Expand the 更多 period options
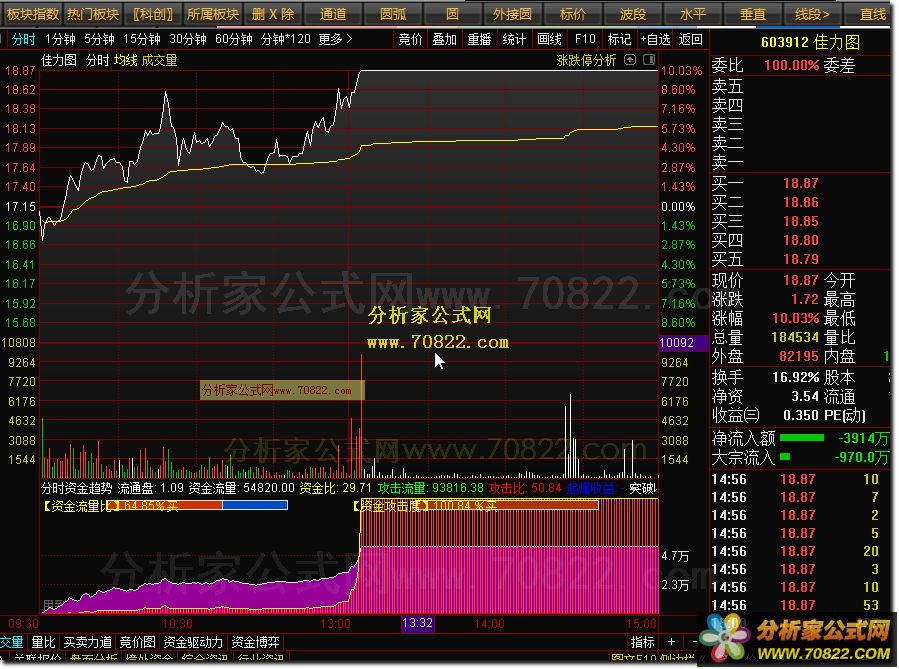 335,39
